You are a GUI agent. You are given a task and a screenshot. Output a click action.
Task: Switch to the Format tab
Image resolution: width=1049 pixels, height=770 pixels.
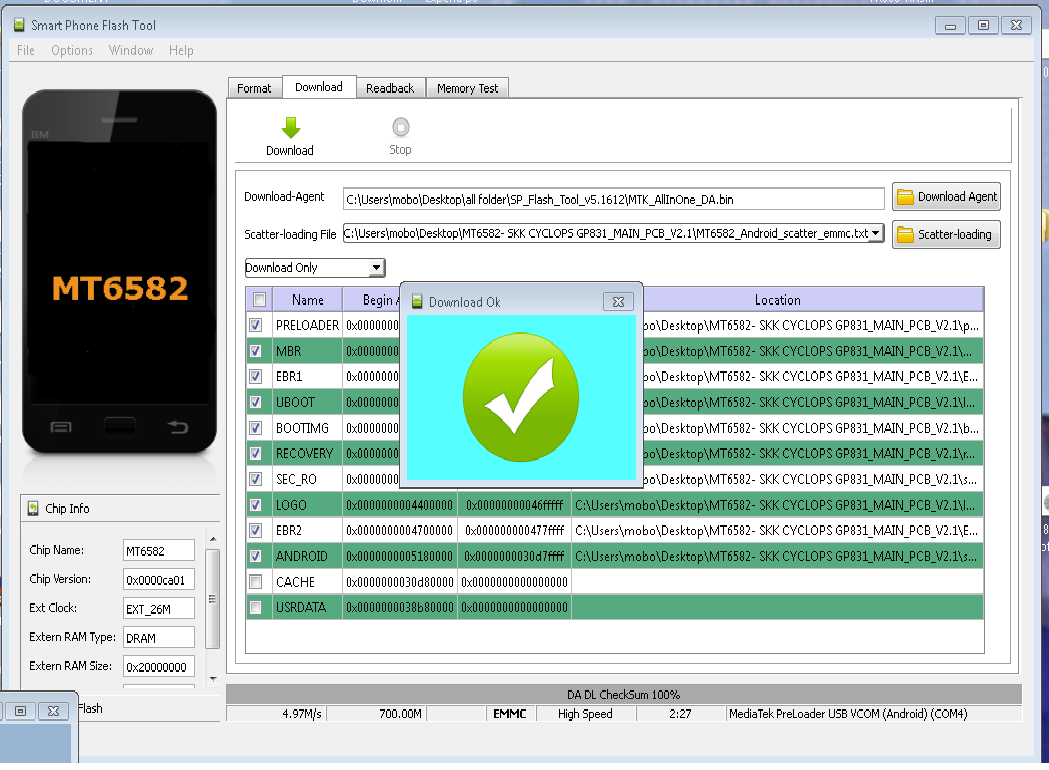click(x=254, y=88)
